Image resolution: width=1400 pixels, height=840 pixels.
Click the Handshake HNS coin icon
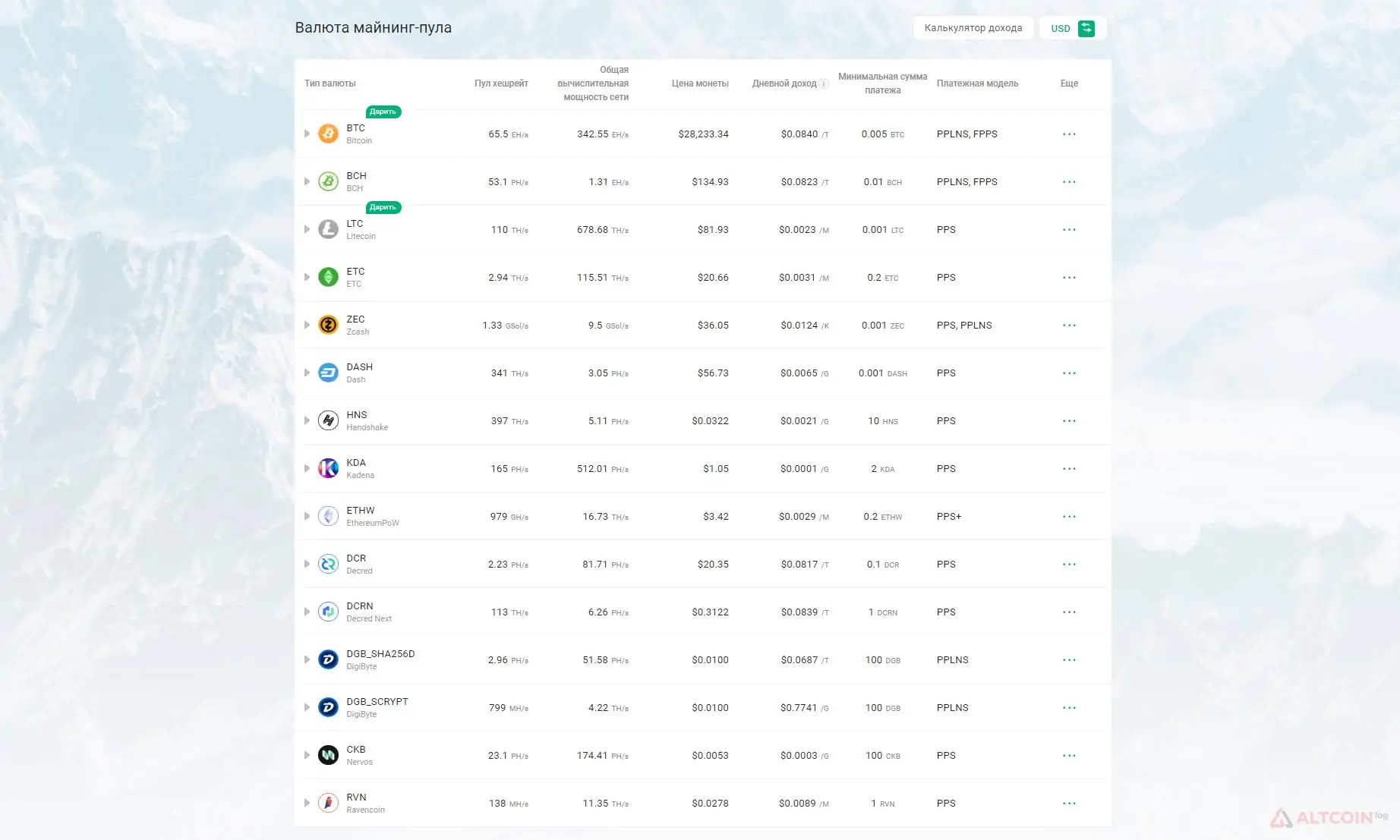tap(328, 420)
